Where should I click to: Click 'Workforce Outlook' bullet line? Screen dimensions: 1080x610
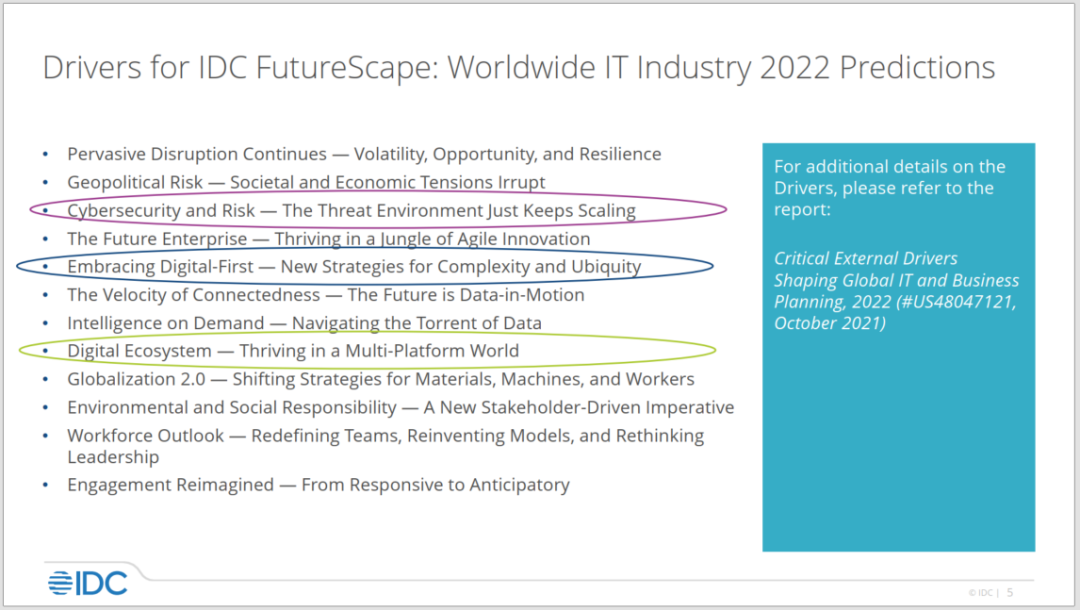(385, 446)
